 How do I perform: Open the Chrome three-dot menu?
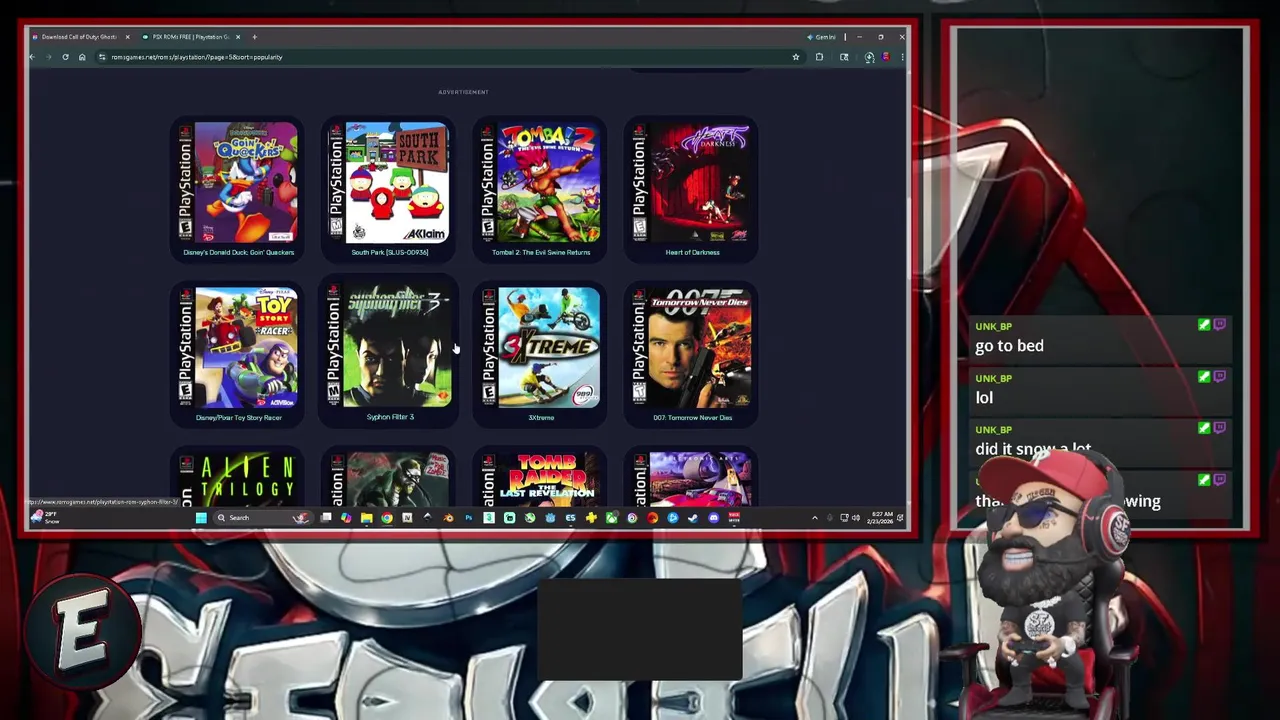pyautogui.click(x=904, y=57)
